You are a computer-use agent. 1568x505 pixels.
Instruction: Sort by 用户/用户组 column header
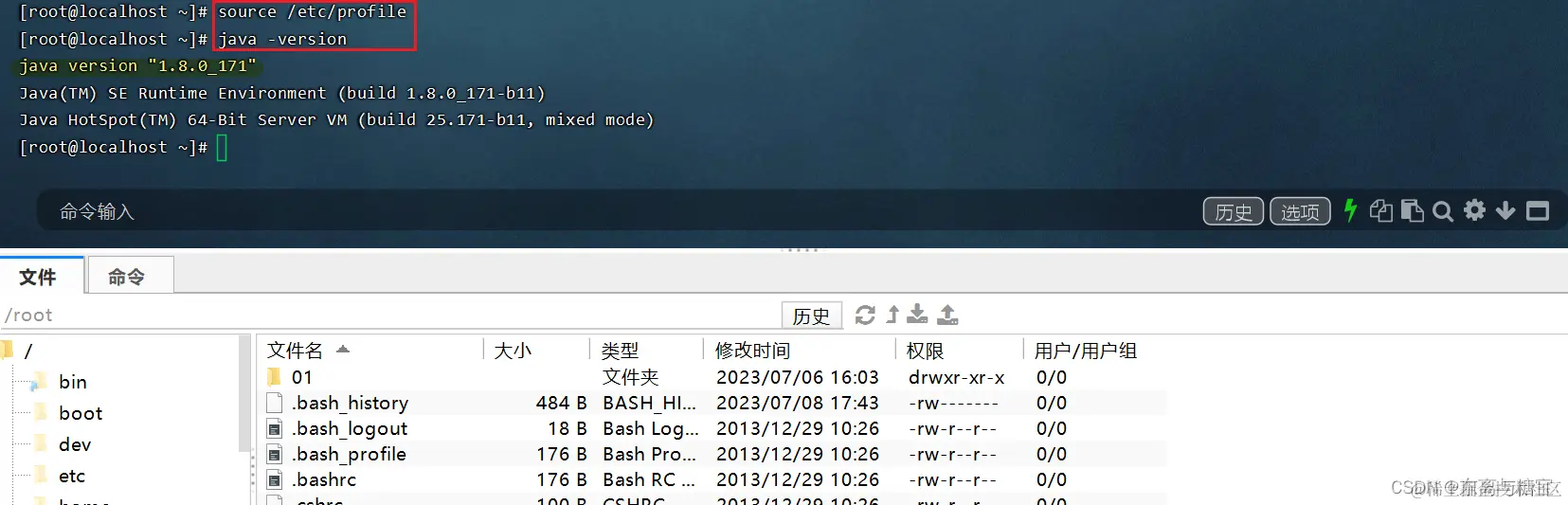tap(1086, 351)
